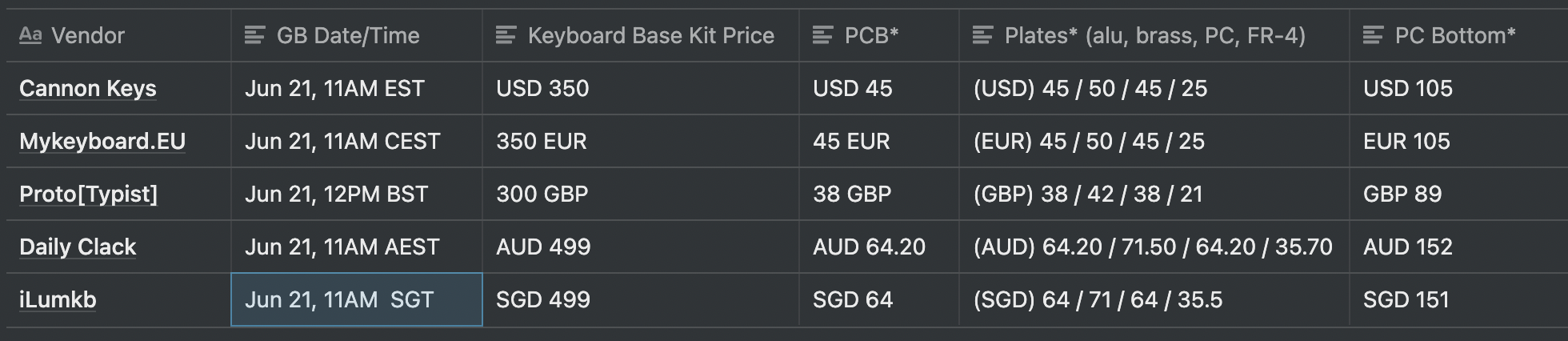This screenshot has height=341, width=1568.
Task: Open the Cannon Keys vendor page
Action: tap(88, 88)
